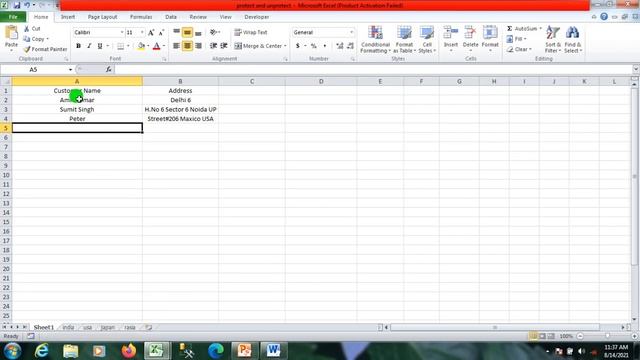Click the Insert cells icon

coord(451,33)
